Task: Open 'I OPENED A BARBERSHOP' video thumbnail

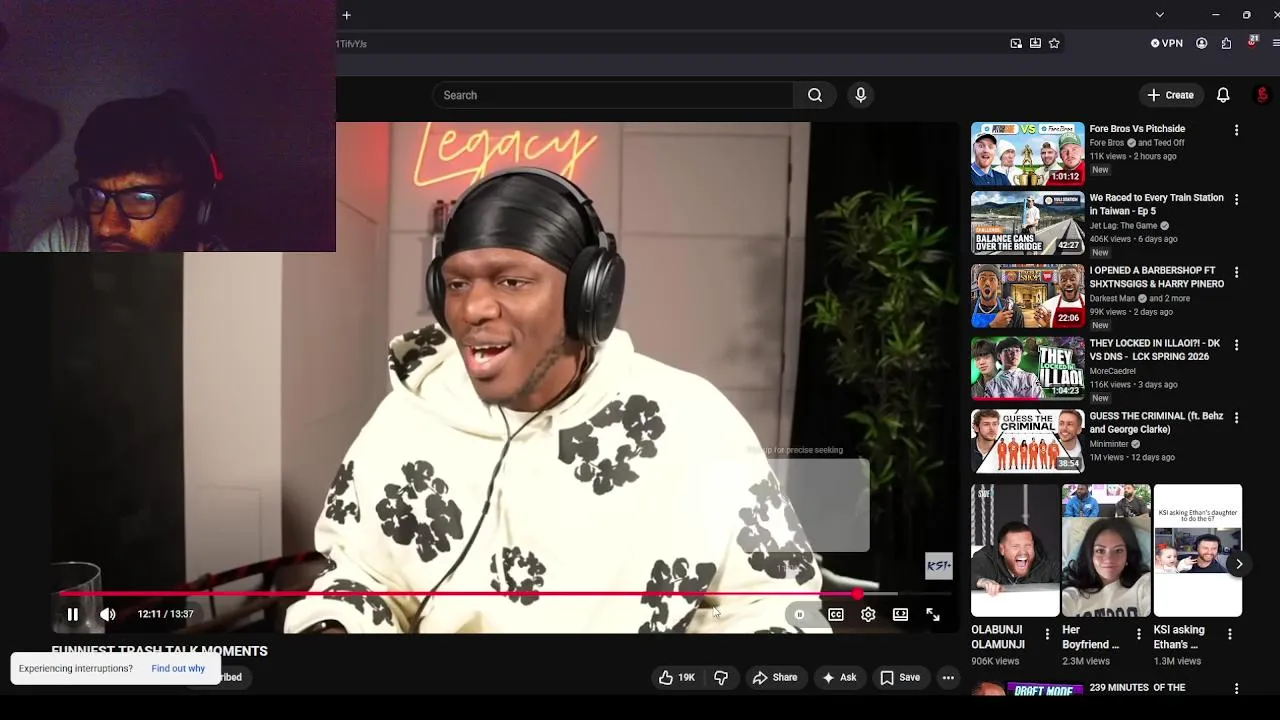Action: (1027, 296)
